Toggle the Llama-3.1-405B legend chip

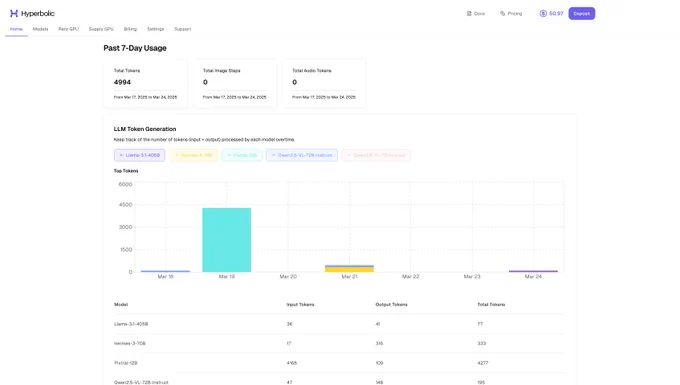tap(140, 155)
